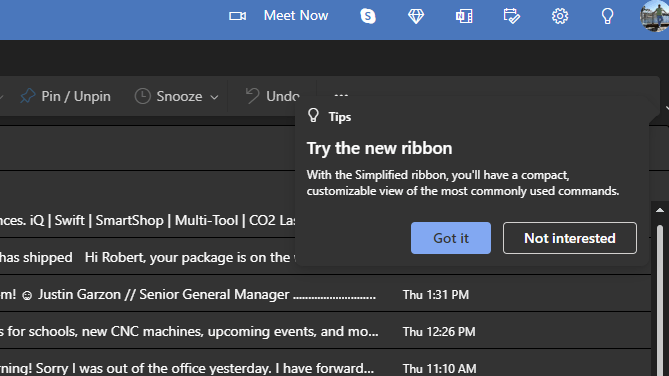Image resolution: width=669 pixels, height=376 pixels.
Task: Open Skype from the header
Action: (368, 16)
